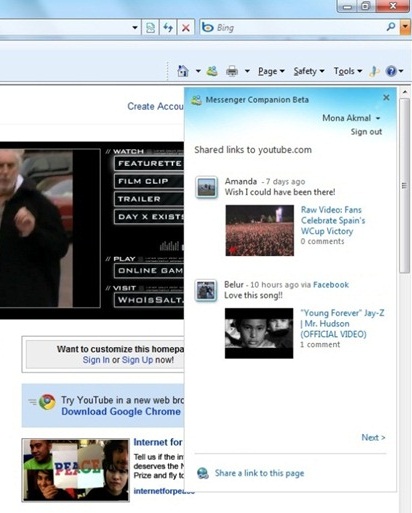Screen dimensions: 412x513
Task: Click the globe icon beside Share a link
Action: 203,473
